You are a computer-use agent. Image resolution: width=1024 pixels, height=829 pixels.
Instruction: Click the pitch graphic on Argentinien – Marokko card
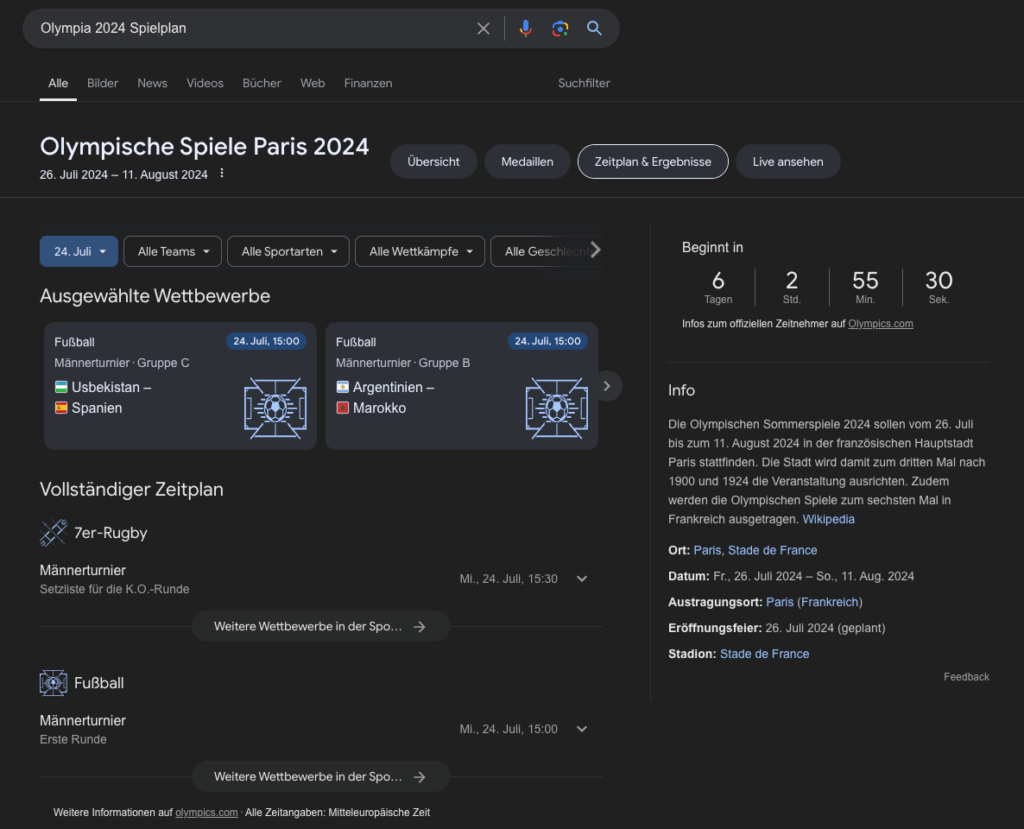[x=556, y=408]
